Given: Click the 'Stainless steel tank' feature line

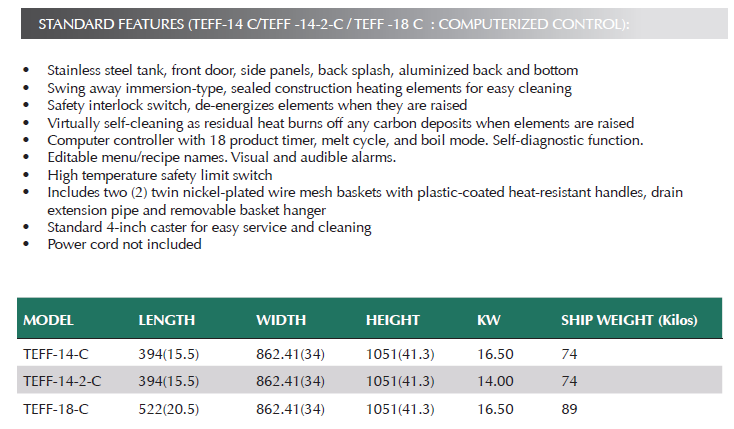Looking at the screenshot, I should [313, 70].
